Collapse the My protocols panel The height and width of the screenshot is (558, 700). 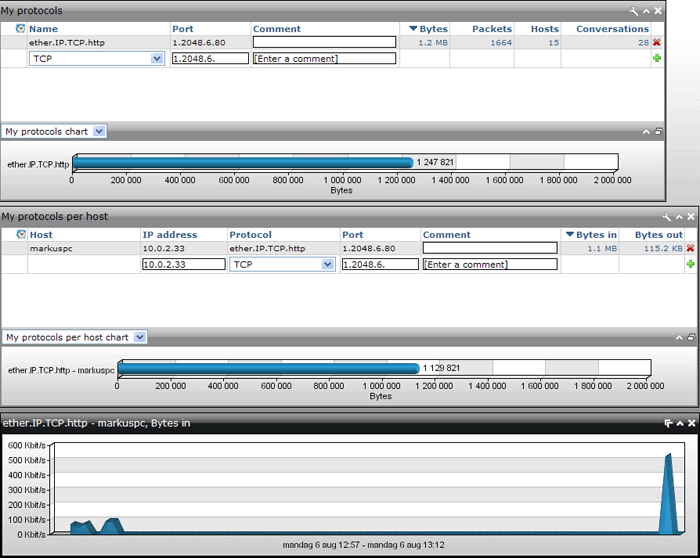pos(646,11)
